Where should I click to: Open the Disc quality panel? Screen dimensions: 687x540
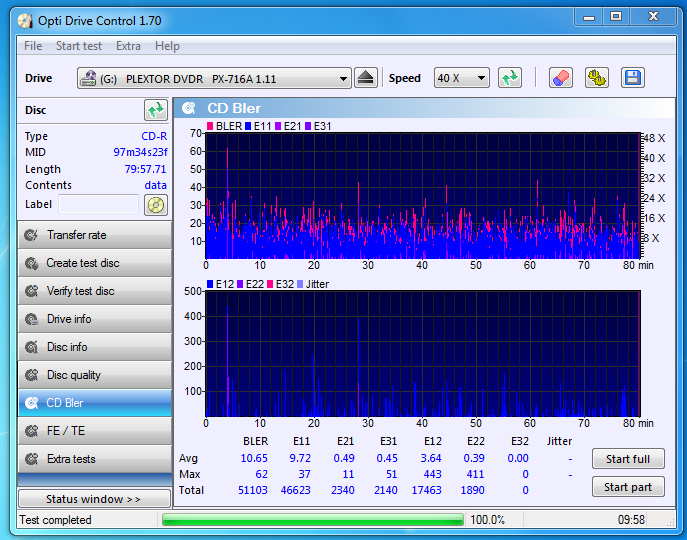(x=95, y=375)
